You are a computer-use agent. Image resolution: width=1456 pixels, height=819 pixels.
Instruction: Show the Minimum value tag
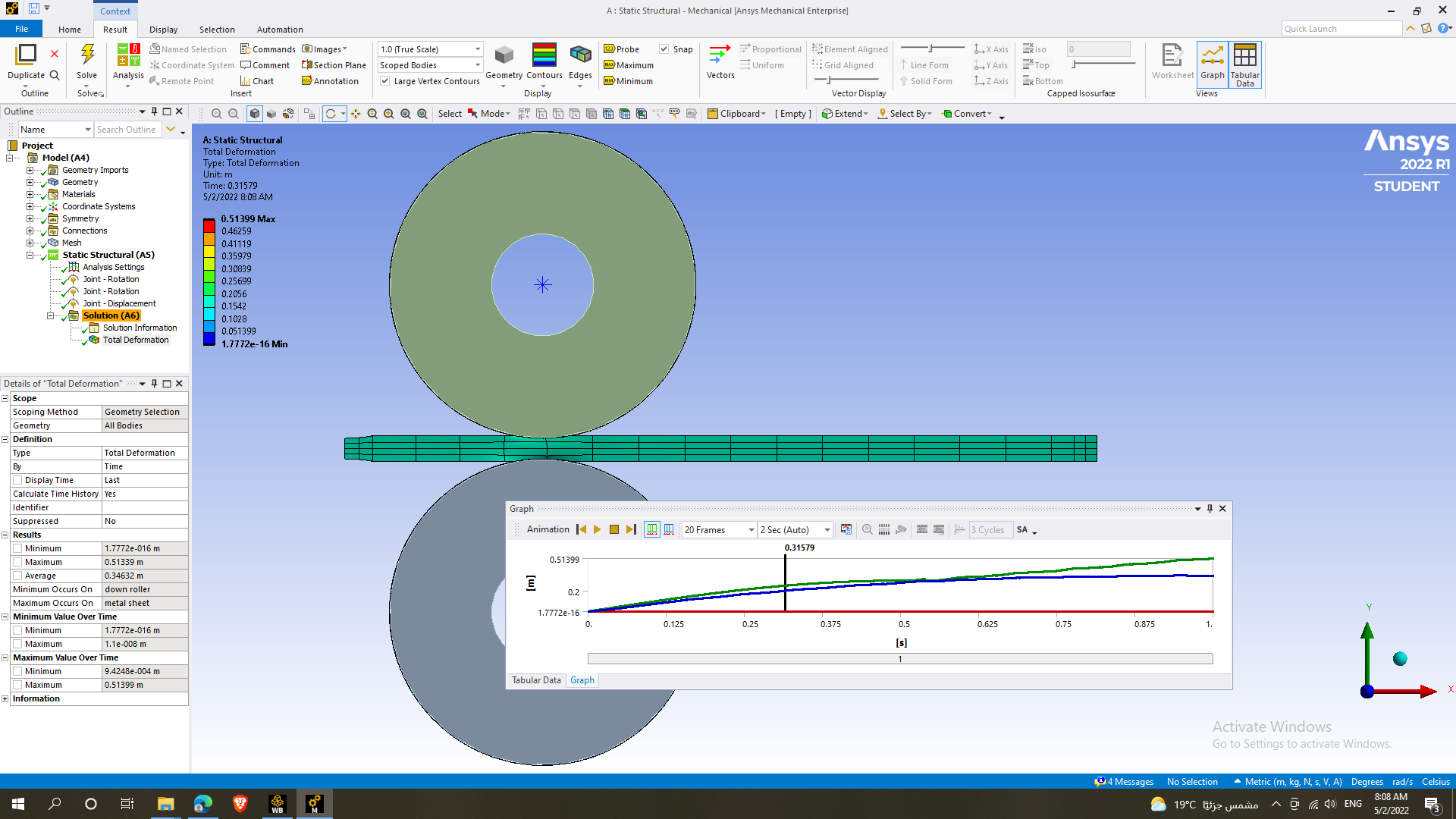pos(628,81)
